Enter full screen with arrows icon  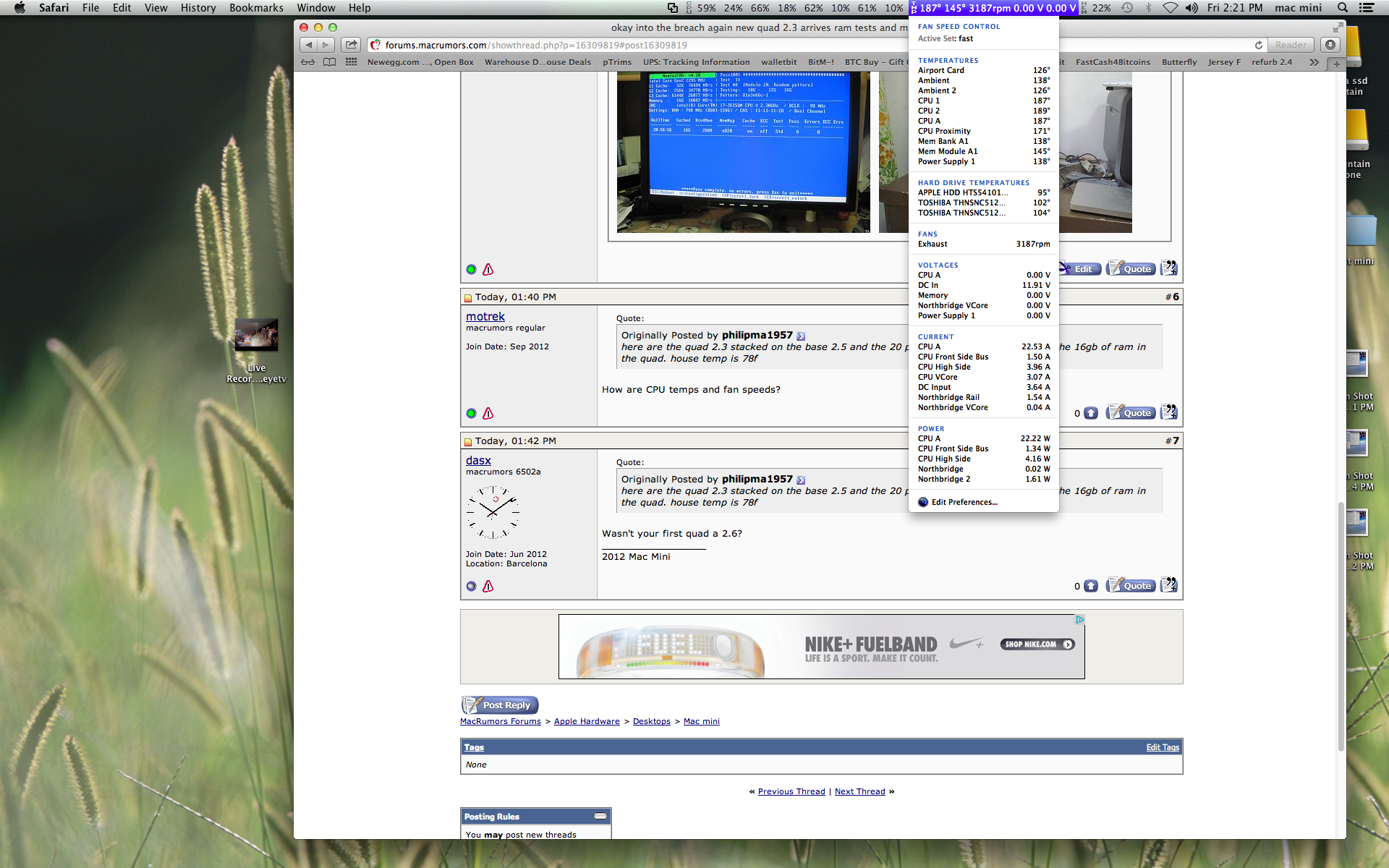[1338, 27]
